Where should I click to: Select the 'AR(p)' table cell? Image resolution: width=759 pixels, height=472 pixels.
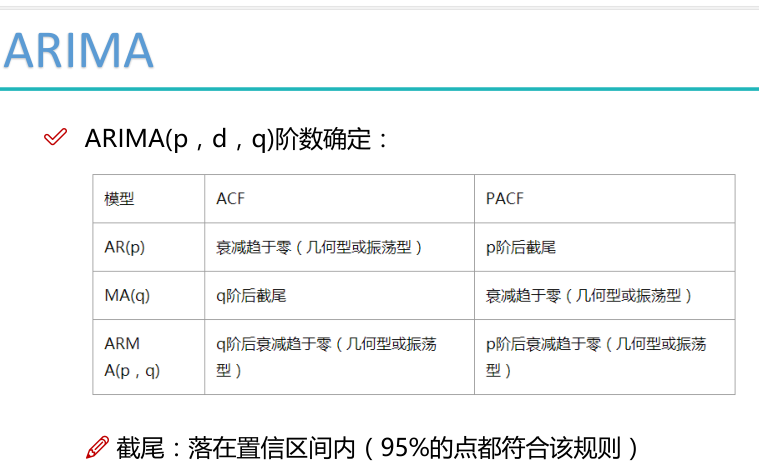(x=149, y=247)
